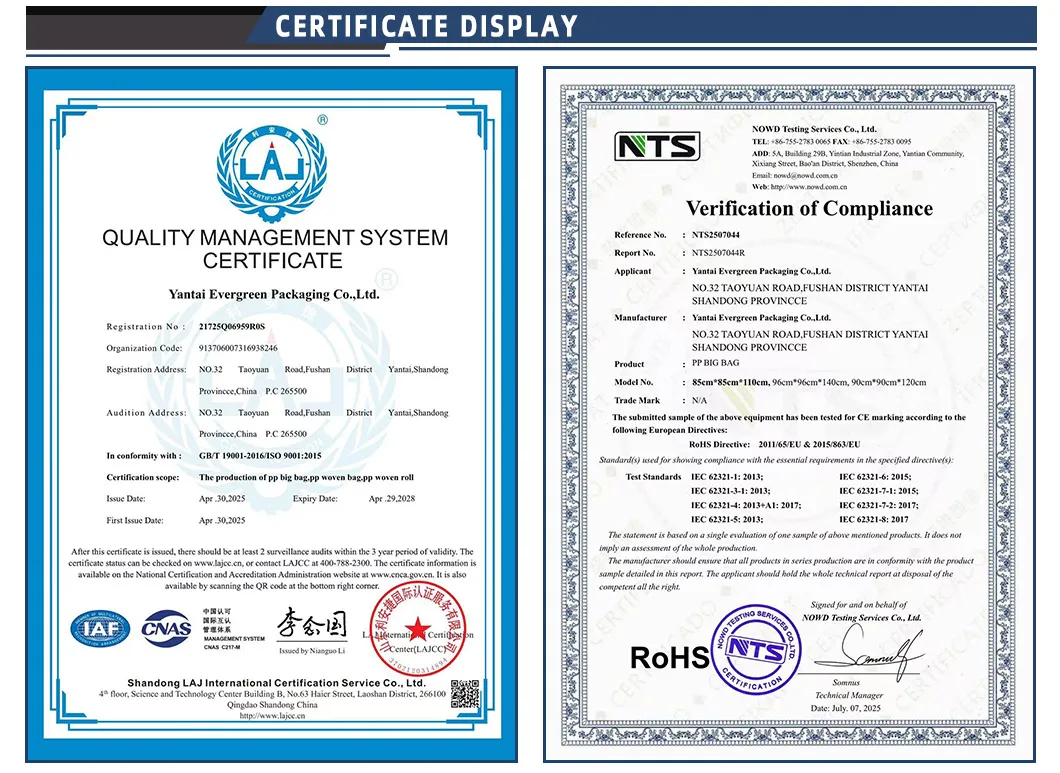The image size is (1060, 773).
Task: Click 'NOWD Testing Services Co., Ltd.' header name
Action: point(814,128)
